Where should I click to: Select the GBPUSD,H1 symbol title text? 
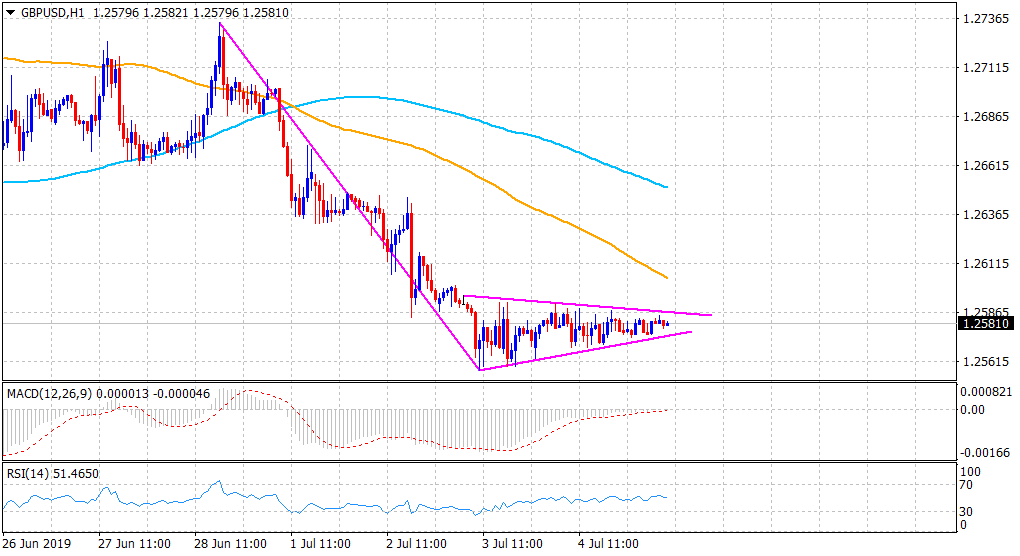tap(53, 12)
